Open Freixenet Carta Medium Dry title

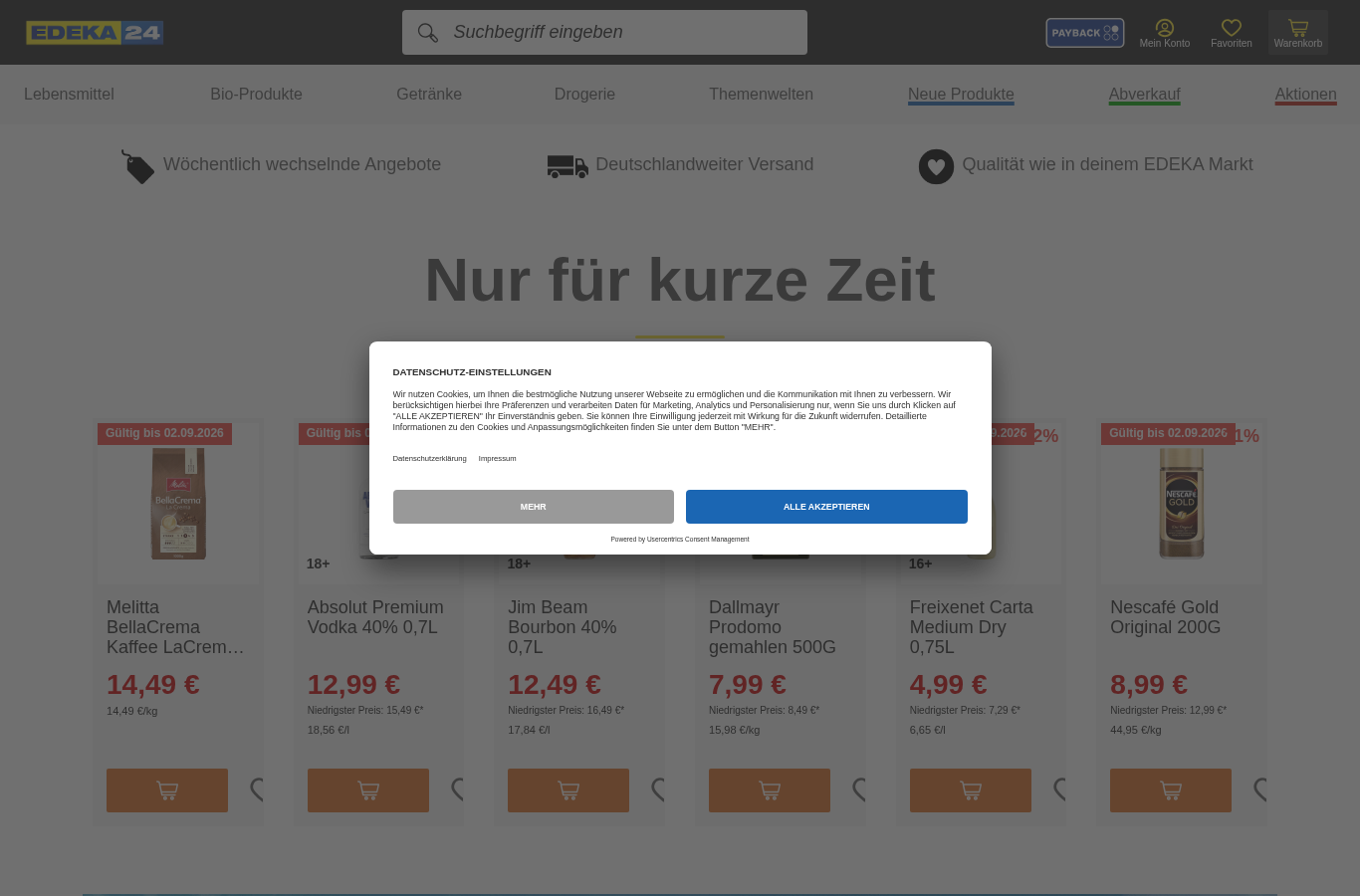click(971, 627)
